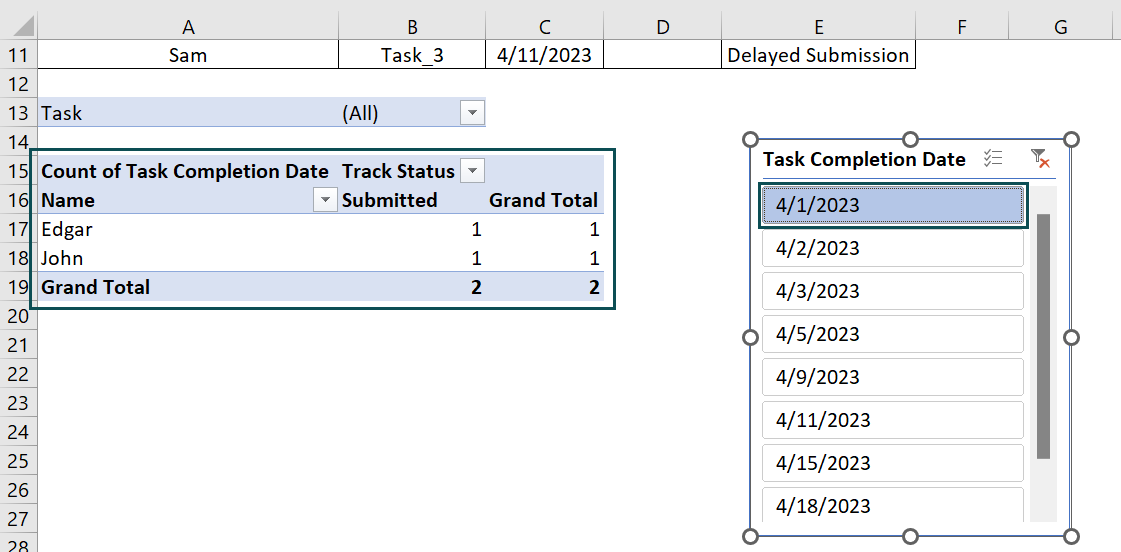Filter by 4/15/2023 in the slicer
The image size is (1121, 552).
point(893,463)
